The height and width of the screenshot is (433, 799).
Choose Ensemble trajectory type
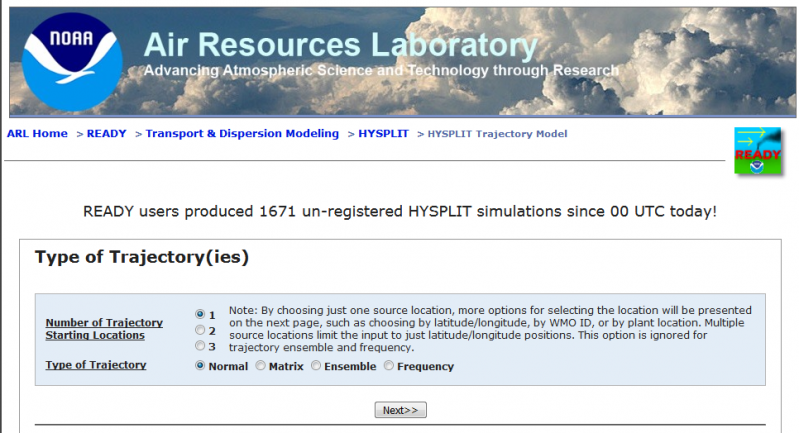316,366
